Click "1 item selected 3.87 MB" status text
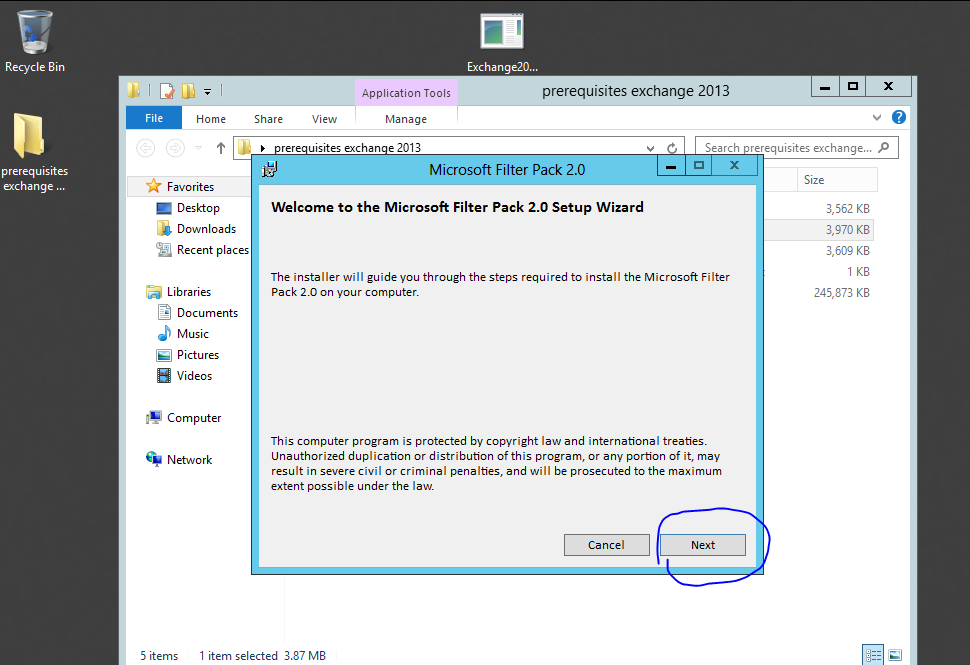The width and height of the screenshot is (970, 665). pyautogui.click(x=262, y=656)
